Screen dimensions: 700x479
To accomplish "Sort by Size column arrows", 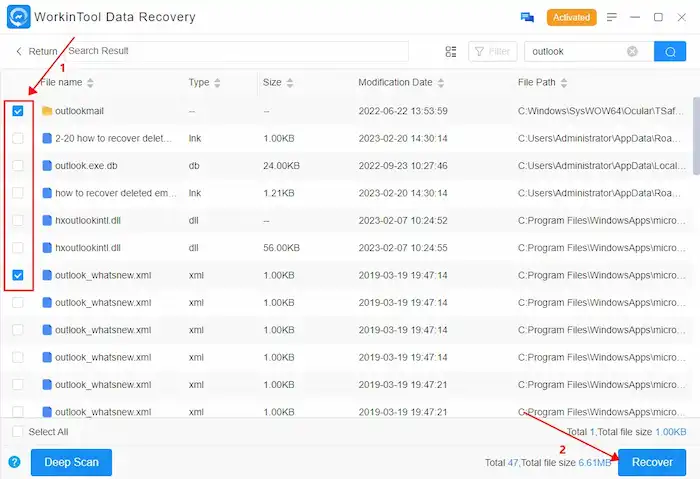I will 290,83.
